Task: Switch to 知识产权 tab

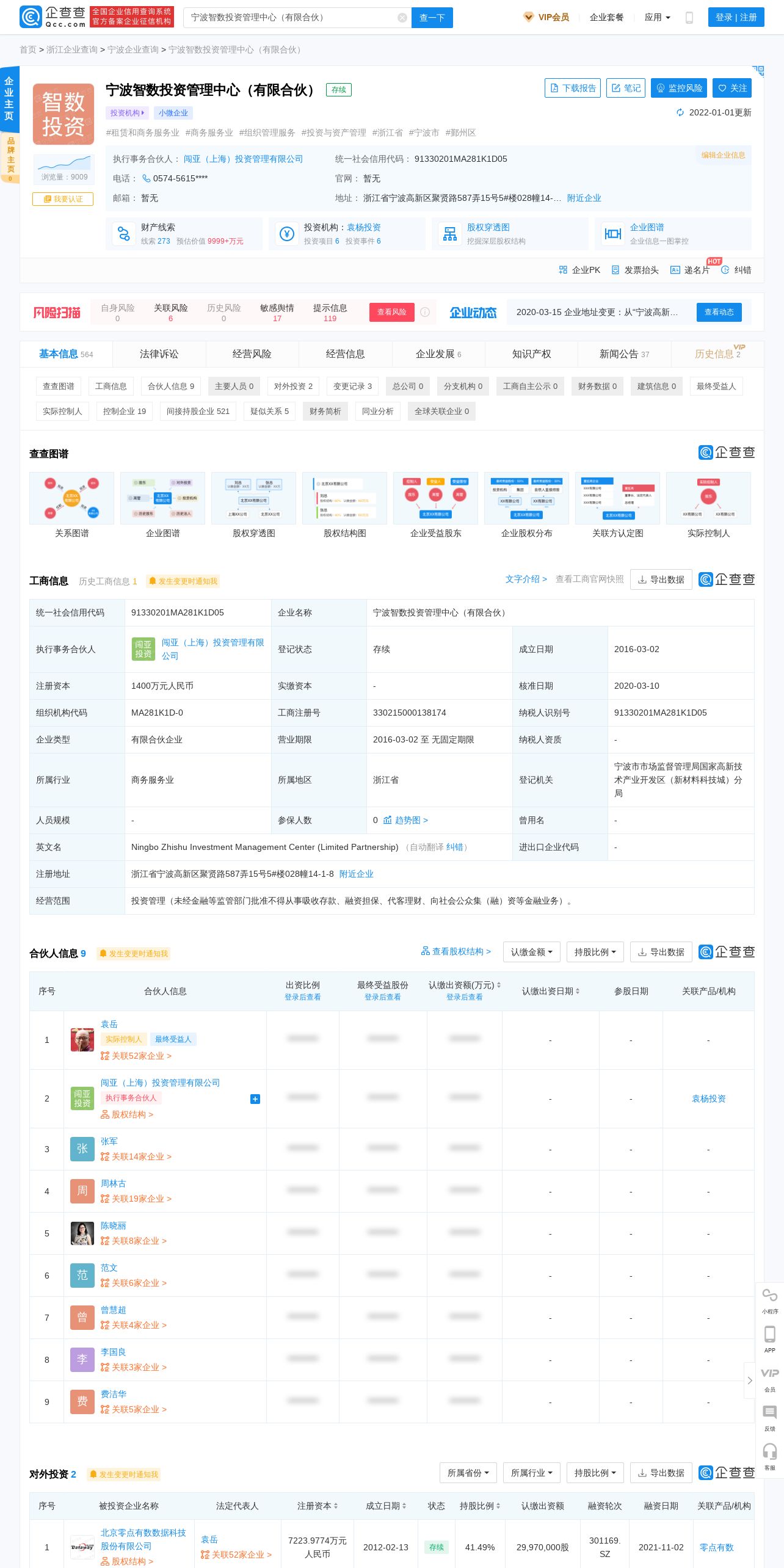Action: [x=532, y=354]
